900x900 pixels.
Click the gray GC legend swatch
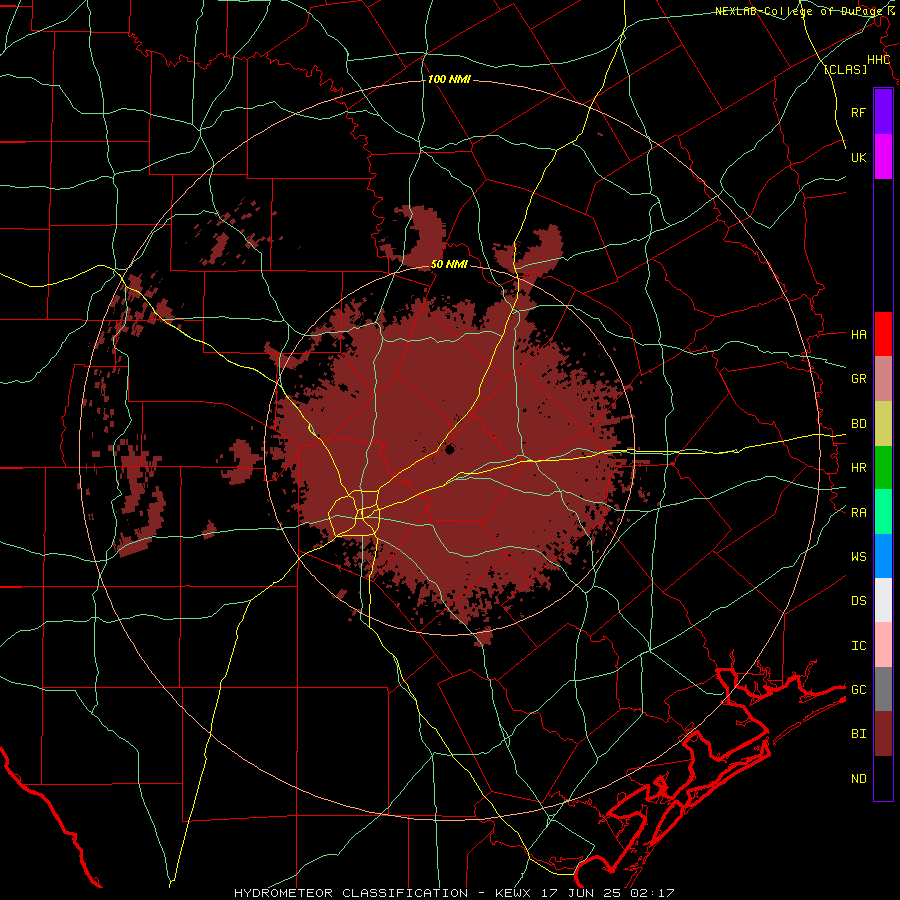(883, 689)
